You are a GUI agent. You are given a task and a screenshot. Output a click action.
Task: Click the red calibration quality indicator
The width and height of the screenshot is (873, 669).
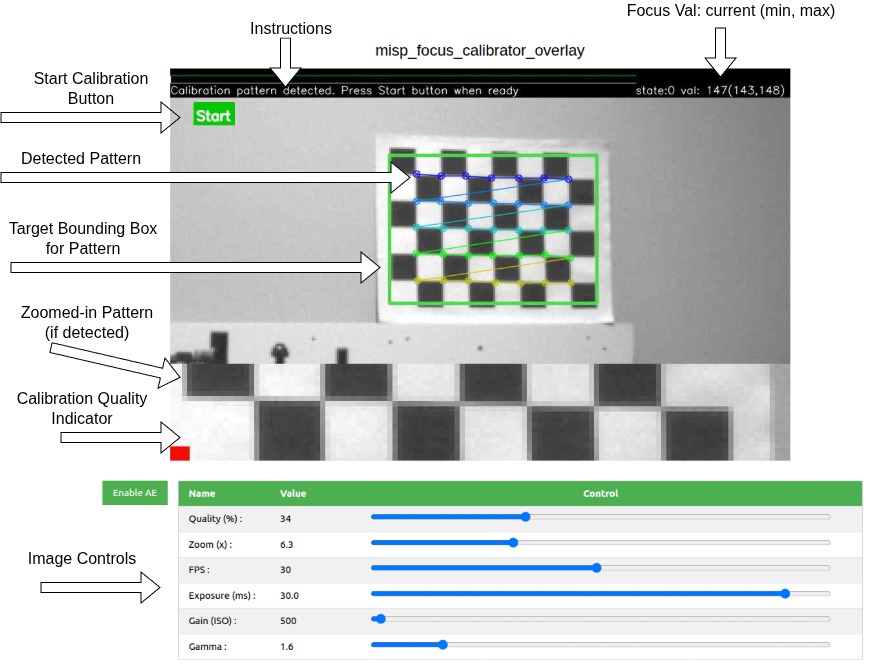tap(182, 452)
